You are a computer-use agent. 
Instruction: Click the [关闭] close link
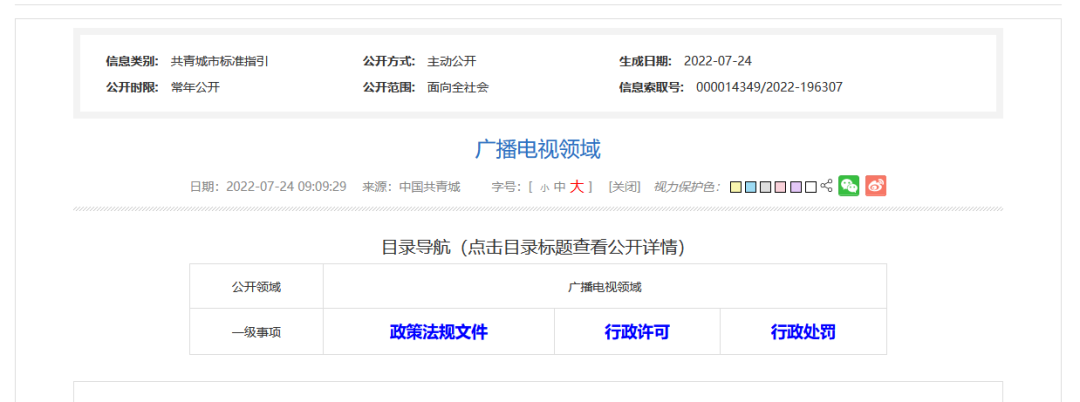(624, 187)
